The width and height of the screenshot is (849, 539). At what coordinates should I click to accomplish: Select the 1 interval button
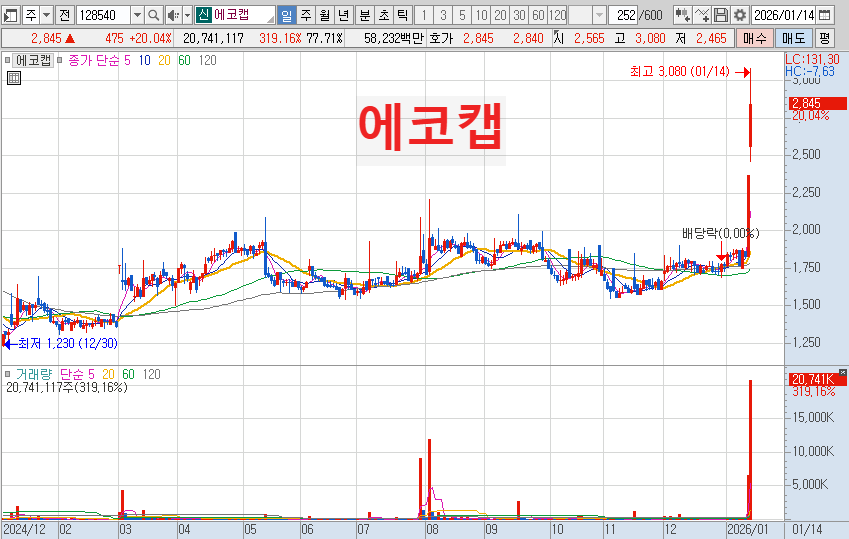pos(424,15)
